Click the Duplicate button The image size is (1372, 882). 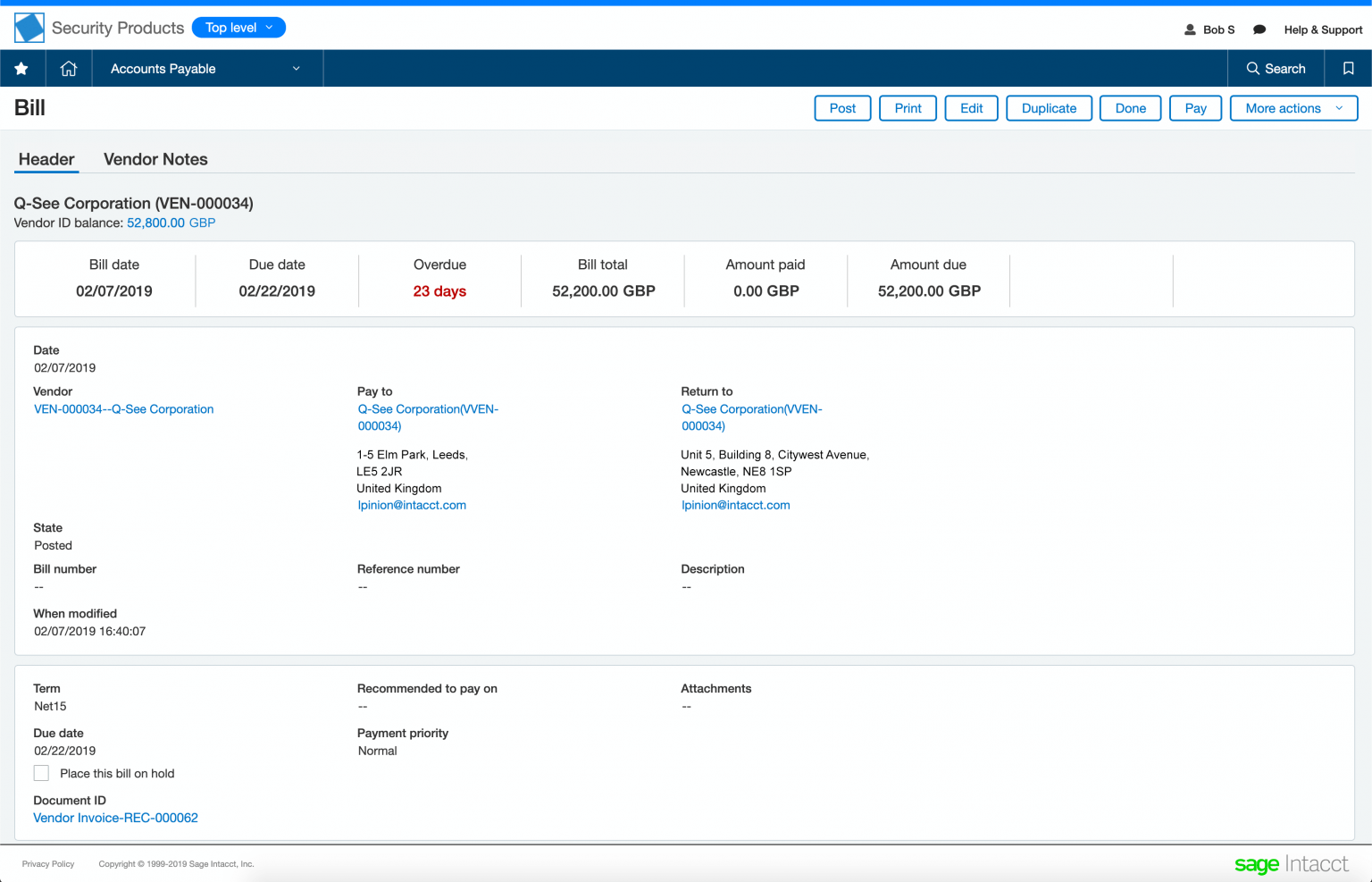1049,108
